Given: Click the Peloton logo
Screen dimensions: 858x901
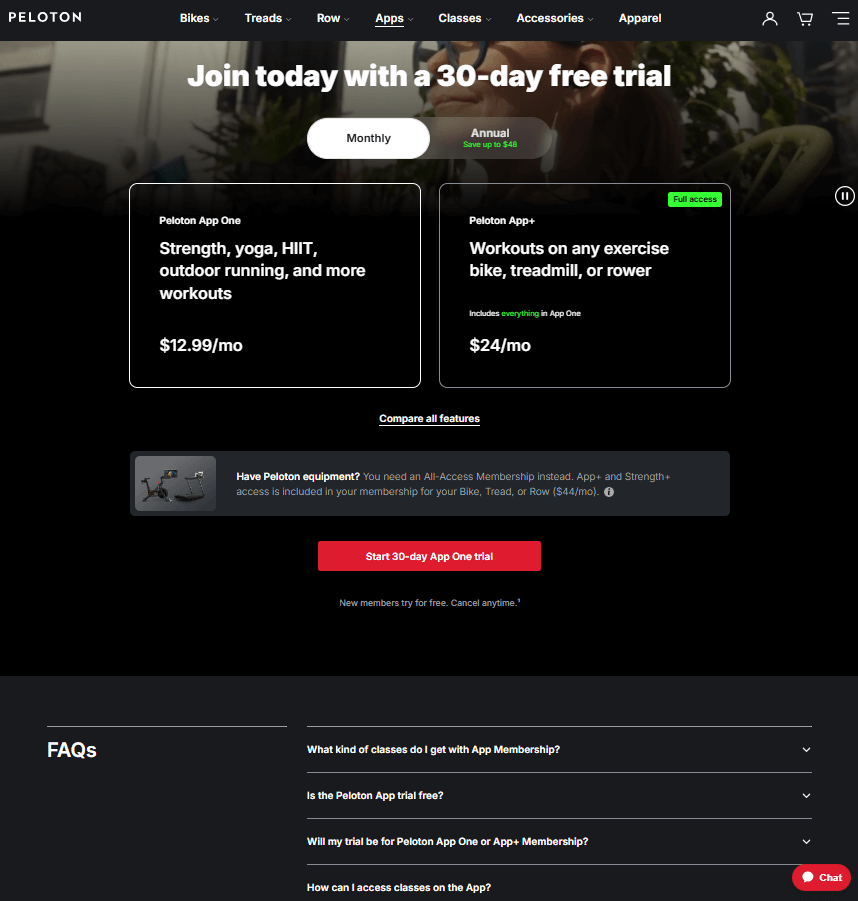Looking at the screenshot, I should pos(45,17).
